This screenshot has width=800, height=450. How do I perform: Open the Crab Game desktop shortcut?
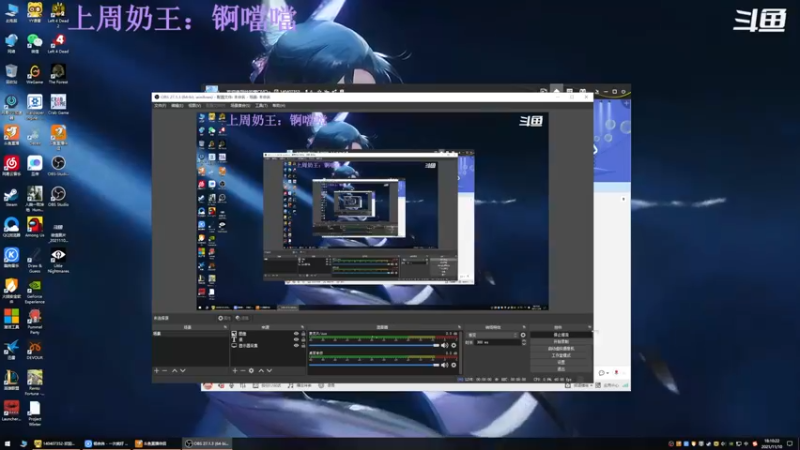(58, 104)
